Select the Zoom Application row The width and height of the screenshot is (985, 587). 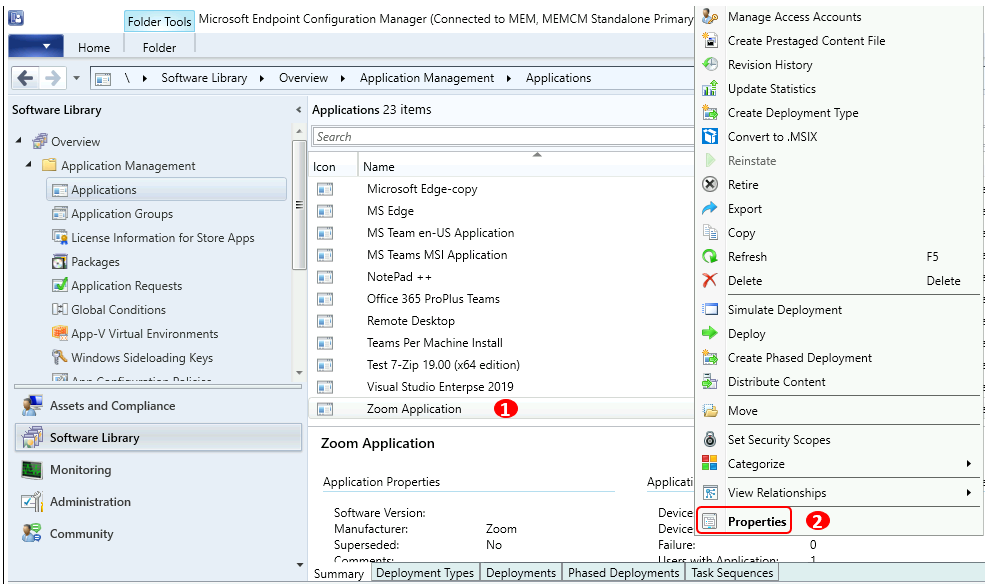tap(501, 409)
